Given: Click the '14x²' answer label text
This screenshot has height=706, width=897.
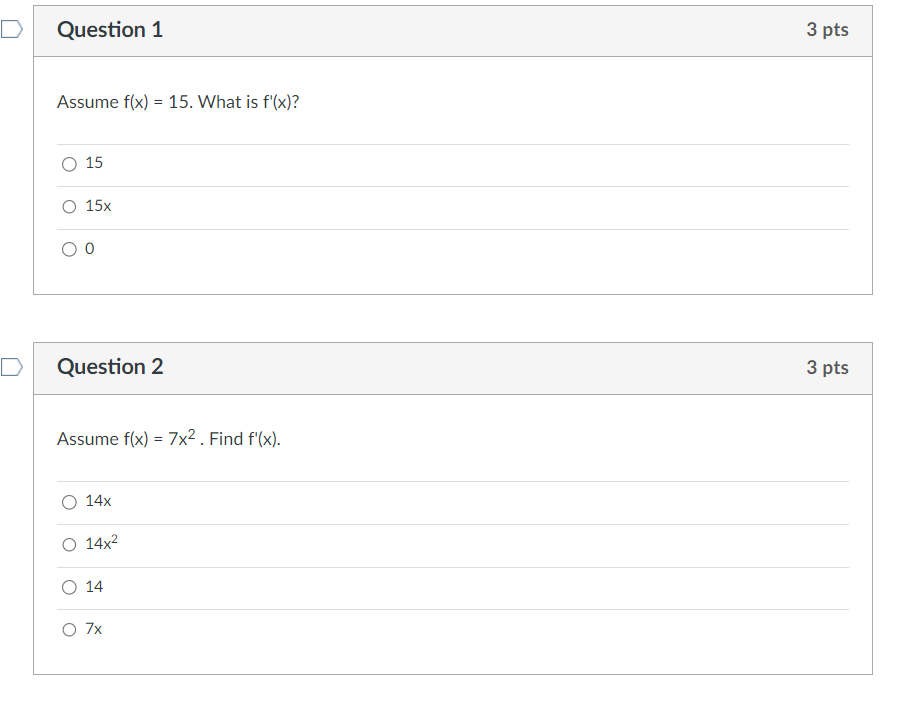Looking at the screenshot, I should [102, 542].
